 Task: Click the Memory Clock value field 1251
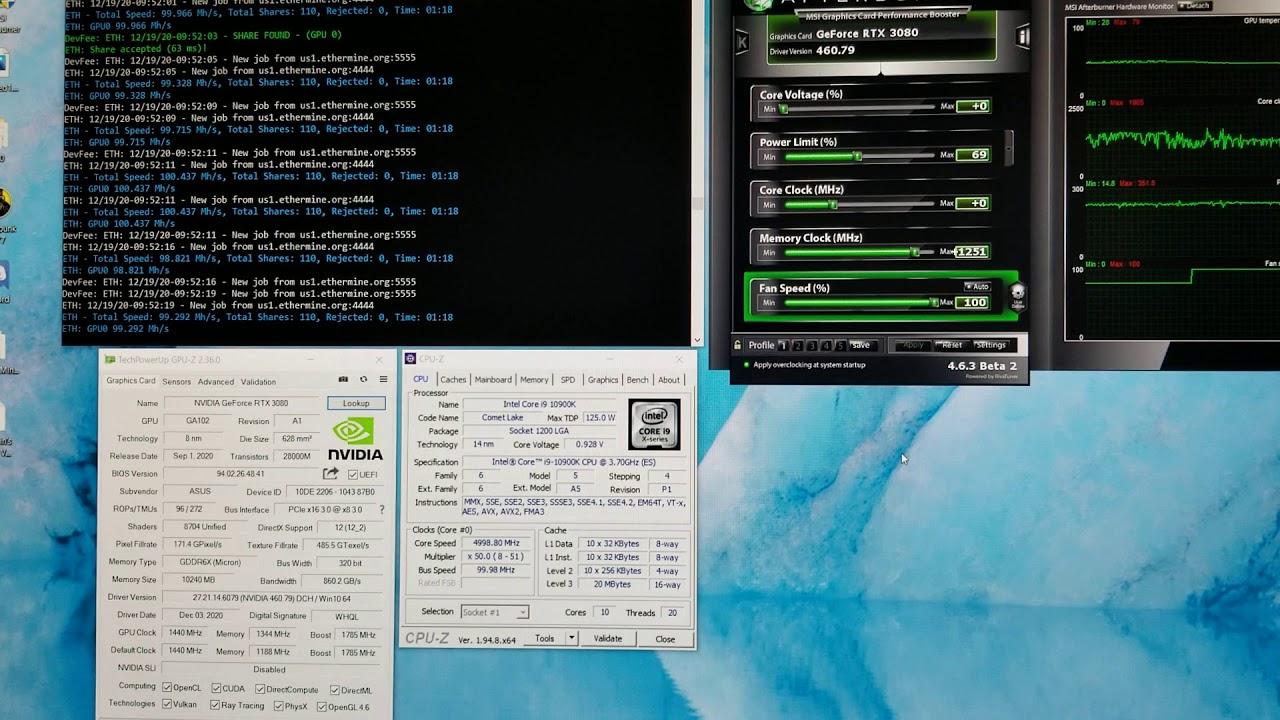[972, 252]
